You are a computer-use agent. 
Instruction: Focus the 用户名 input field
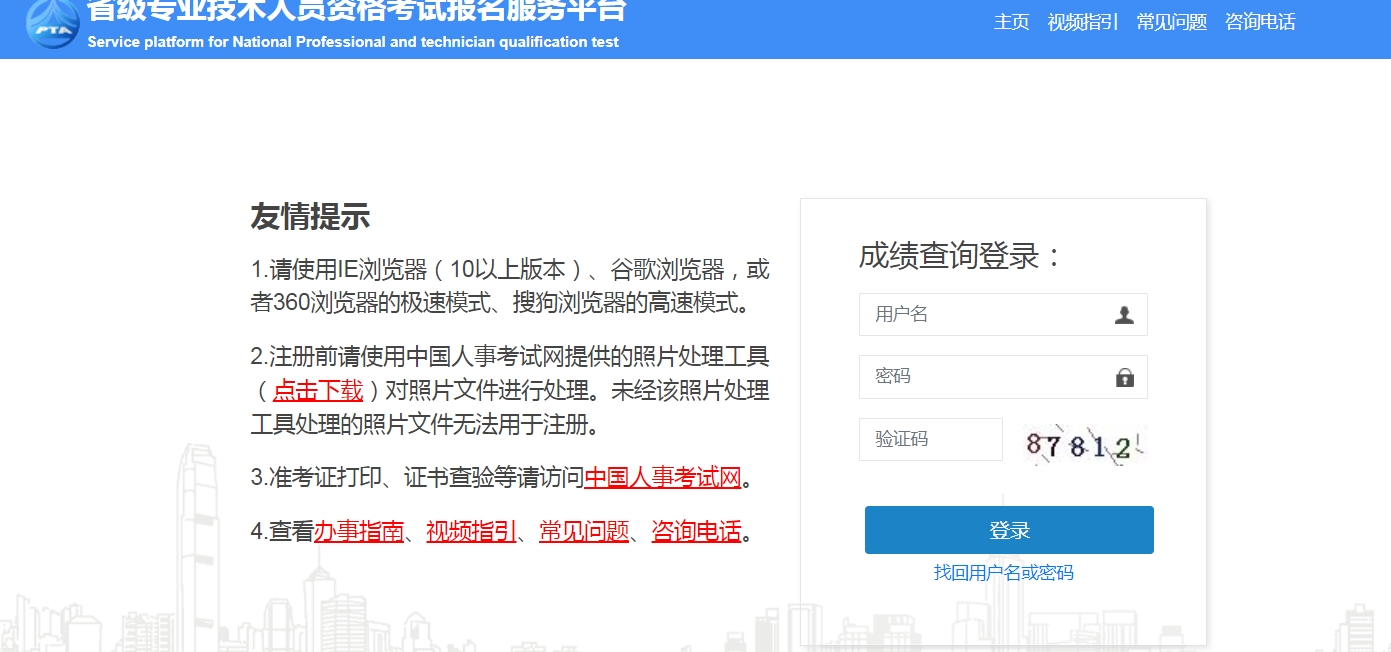click(1003, 314)
